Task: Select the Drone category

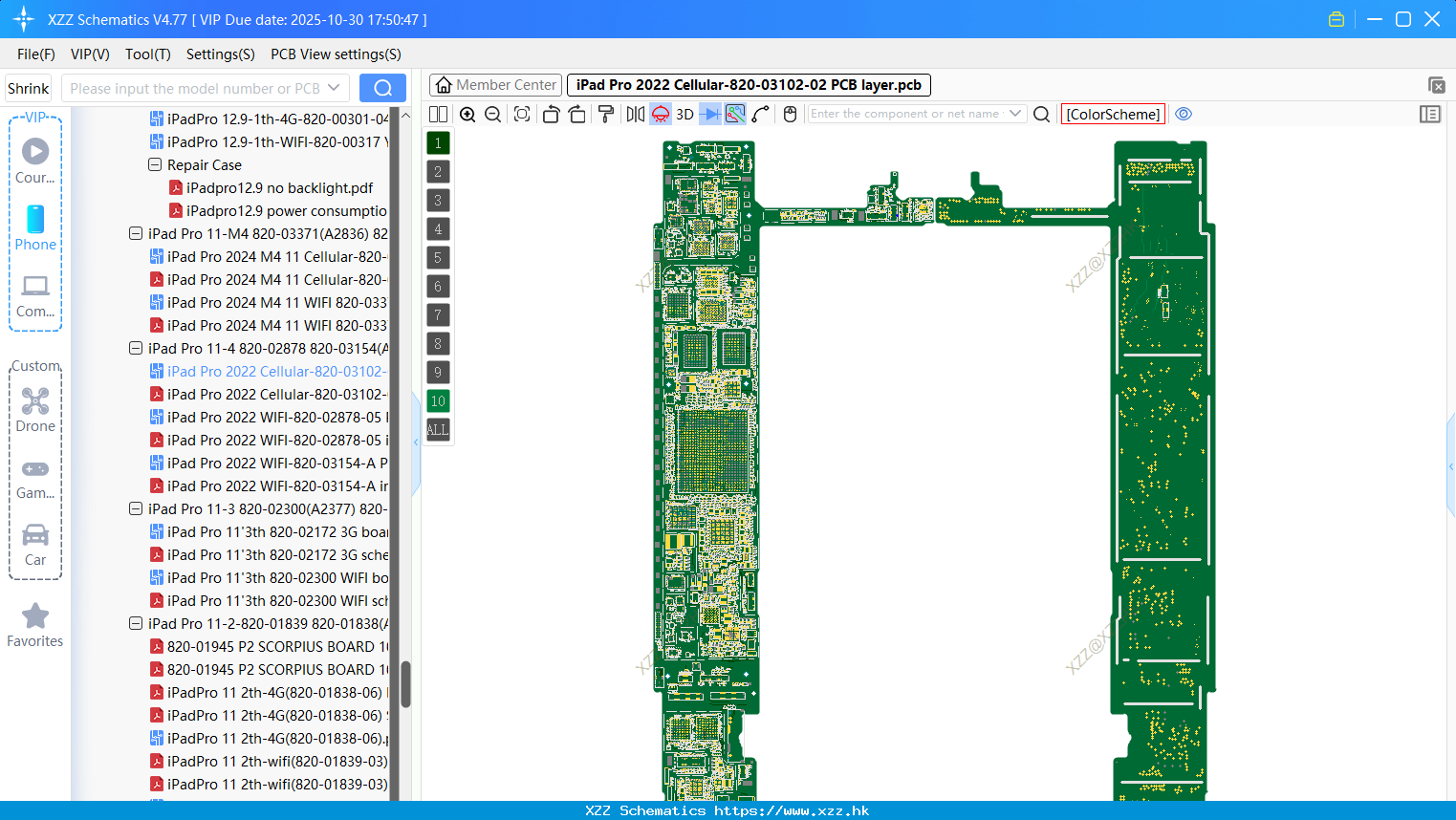Action: [x=35, y=411]
